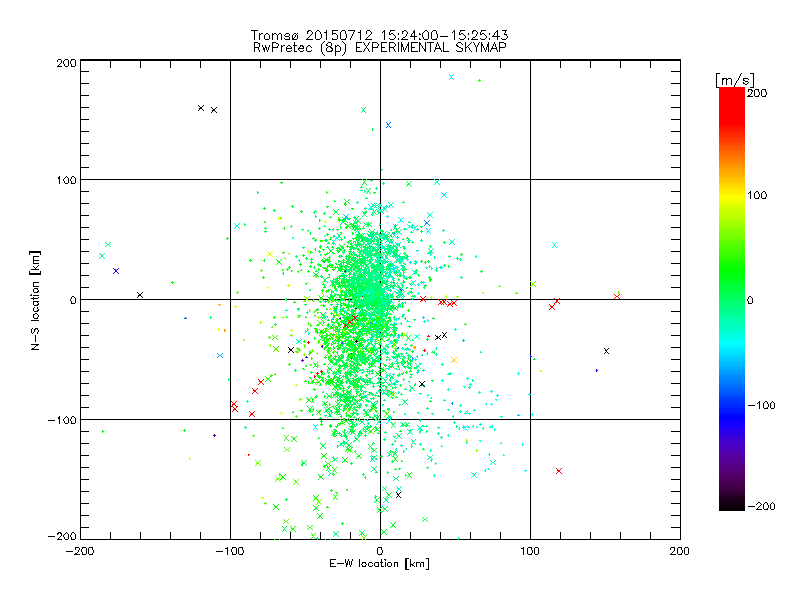Click the colorbar label "200" beside red
Viewport: 800px width, 600px height.
click(757, 93)
